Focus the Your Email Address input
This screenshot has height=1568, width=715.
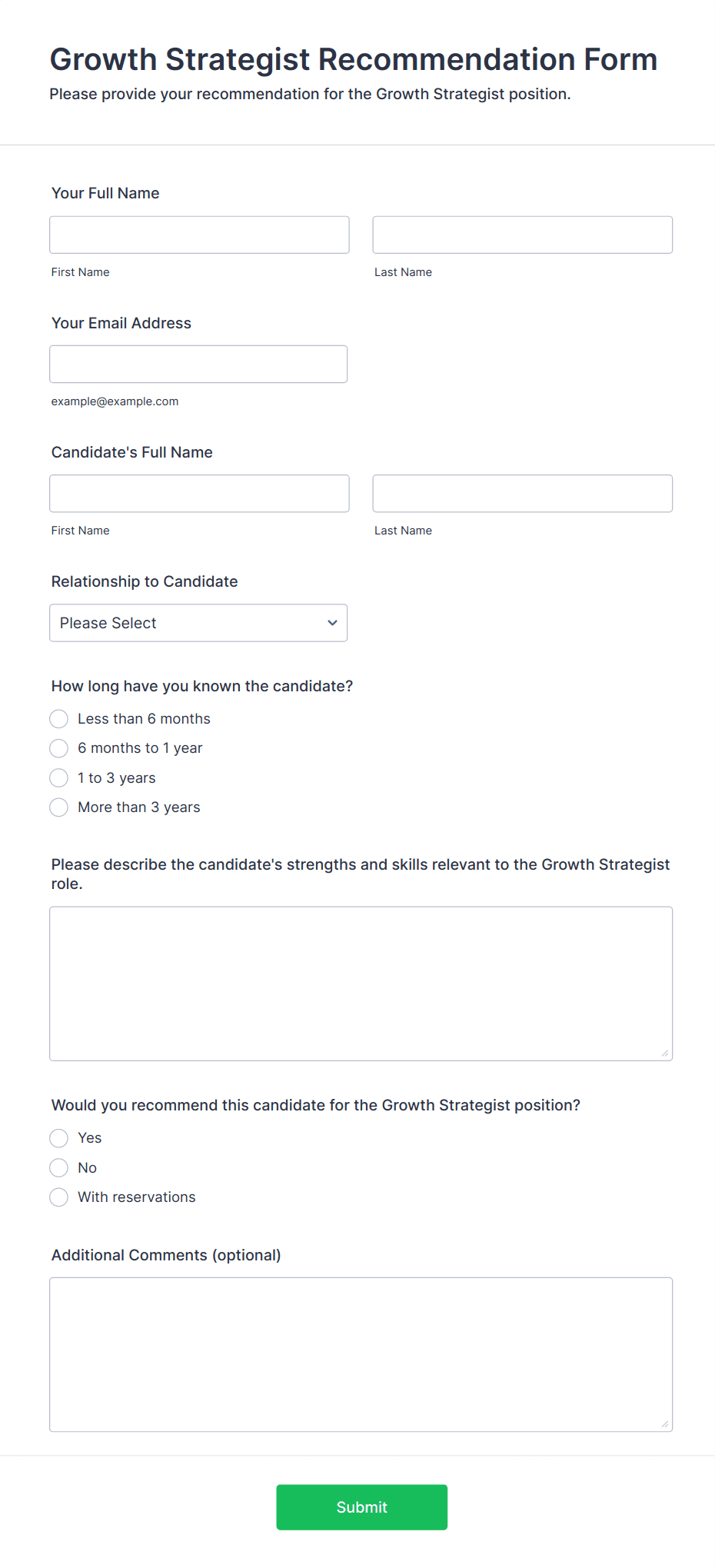198,364
